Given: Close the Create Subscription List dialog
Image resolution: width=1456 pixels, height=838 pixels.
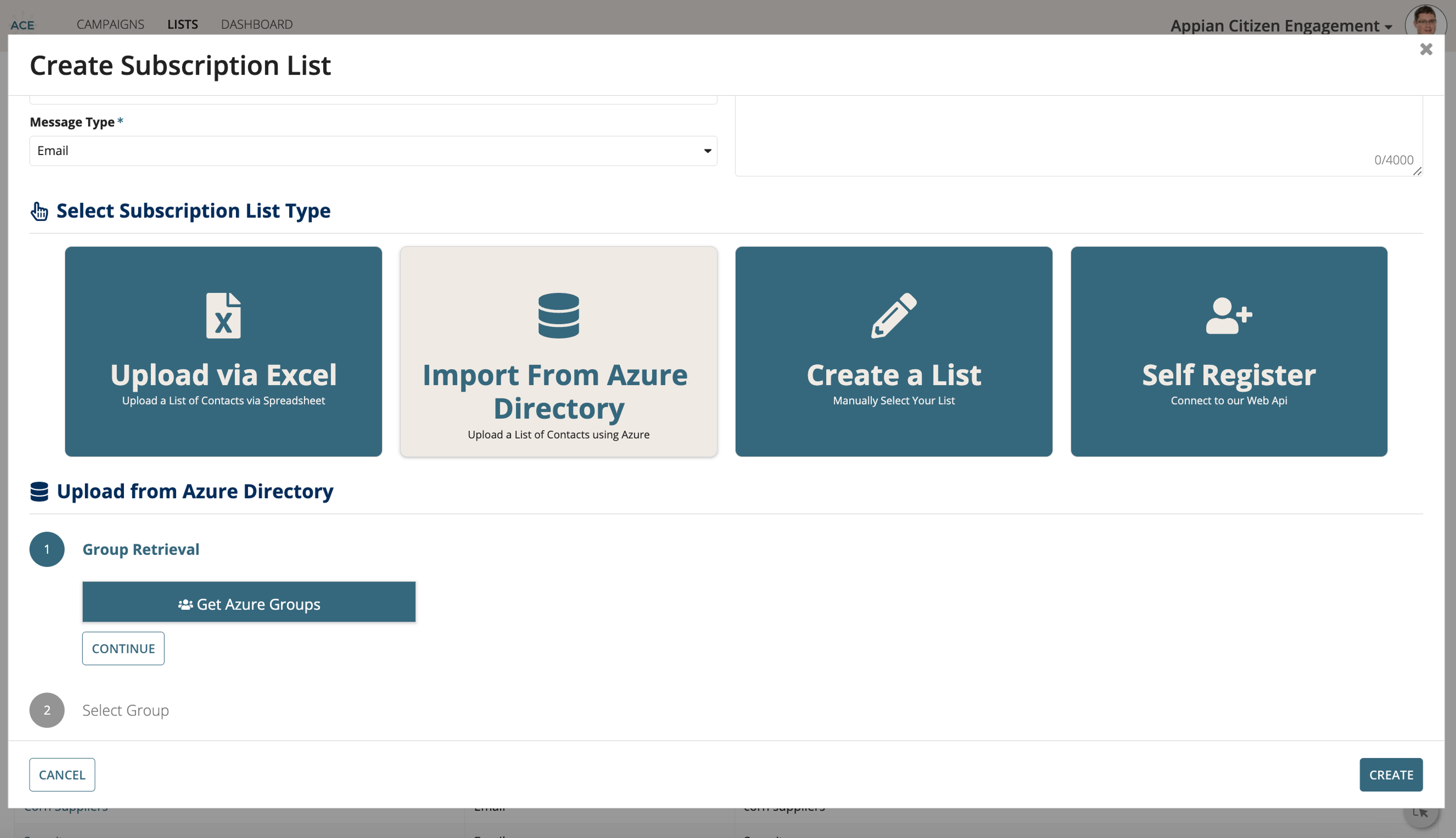Looking at the screenshot, I should (1426, 50).
